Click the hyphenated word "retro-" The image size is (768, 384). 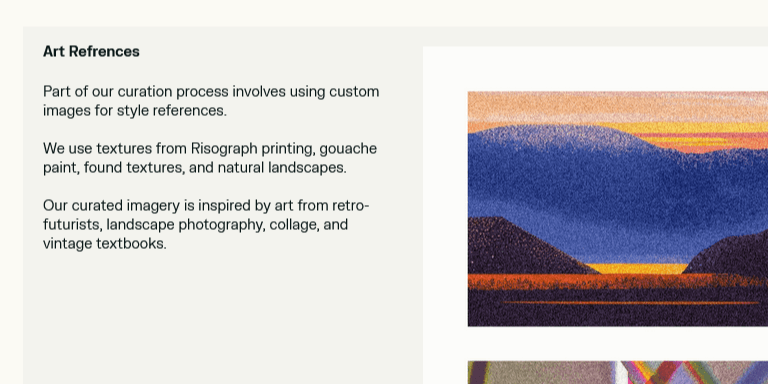click(351, 205)
